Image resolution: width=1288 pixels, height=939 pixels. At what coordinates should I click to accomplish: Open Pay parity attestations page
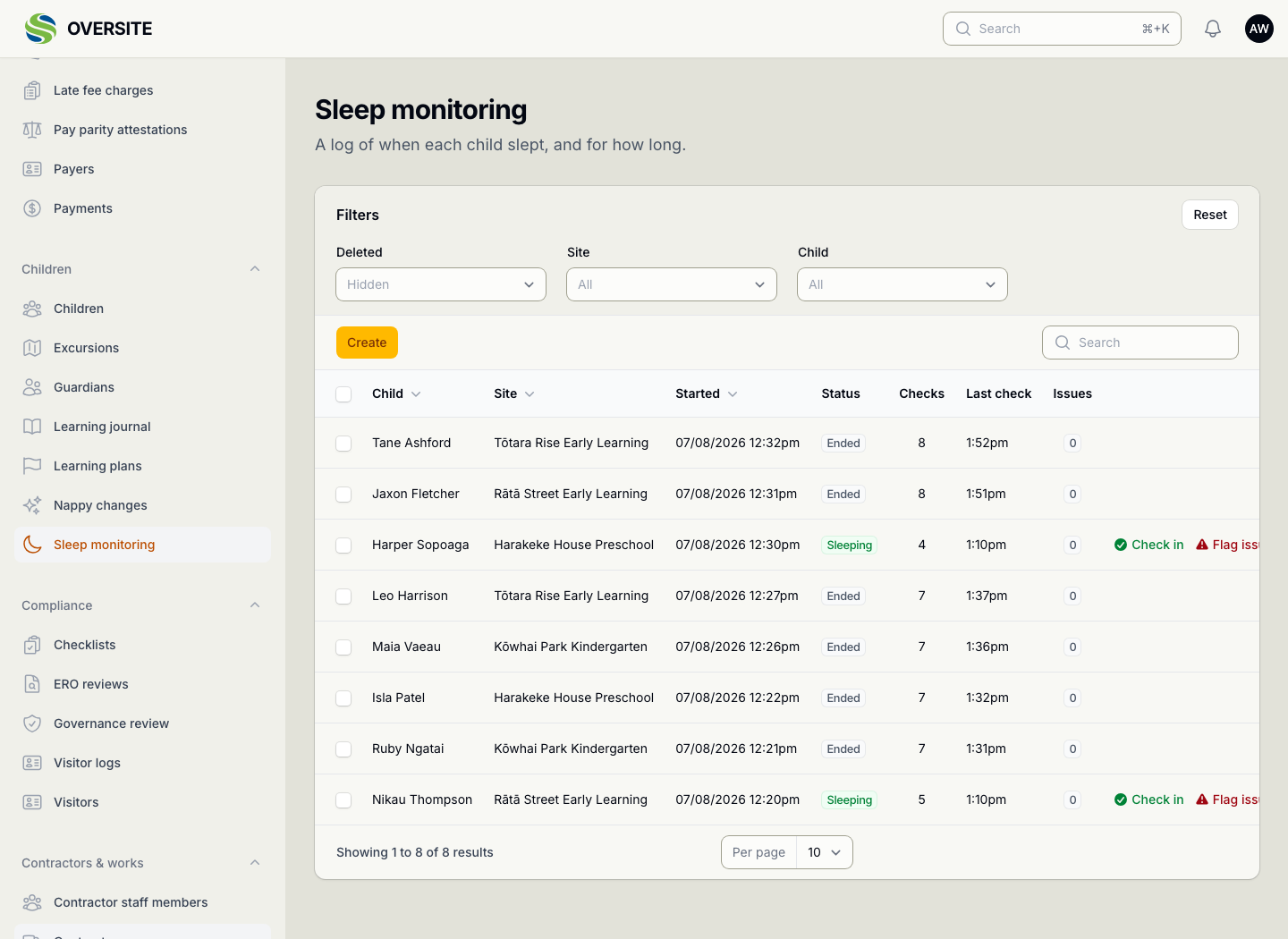143,130
